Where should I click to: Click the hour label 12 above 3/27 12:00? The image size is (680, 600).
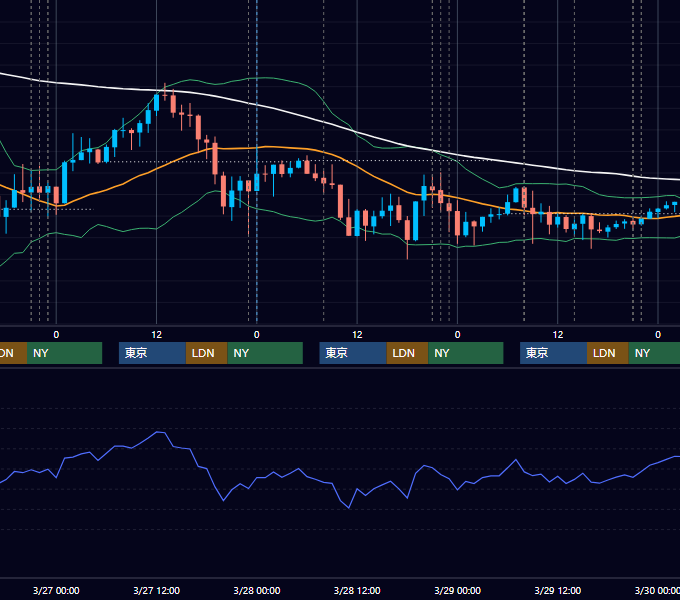tap(157, 335)
